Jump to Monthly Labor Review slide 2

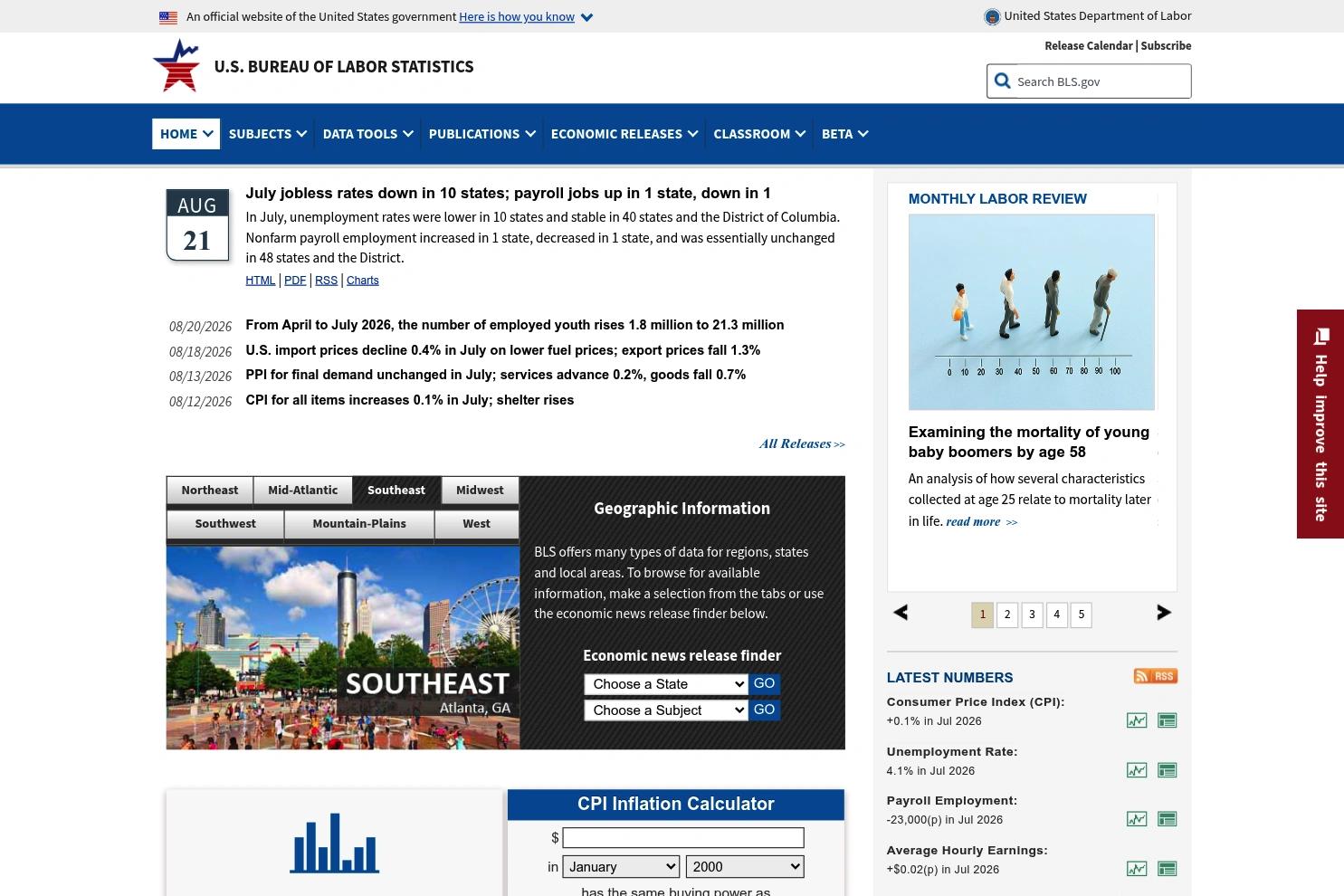tap(1007, 615)
